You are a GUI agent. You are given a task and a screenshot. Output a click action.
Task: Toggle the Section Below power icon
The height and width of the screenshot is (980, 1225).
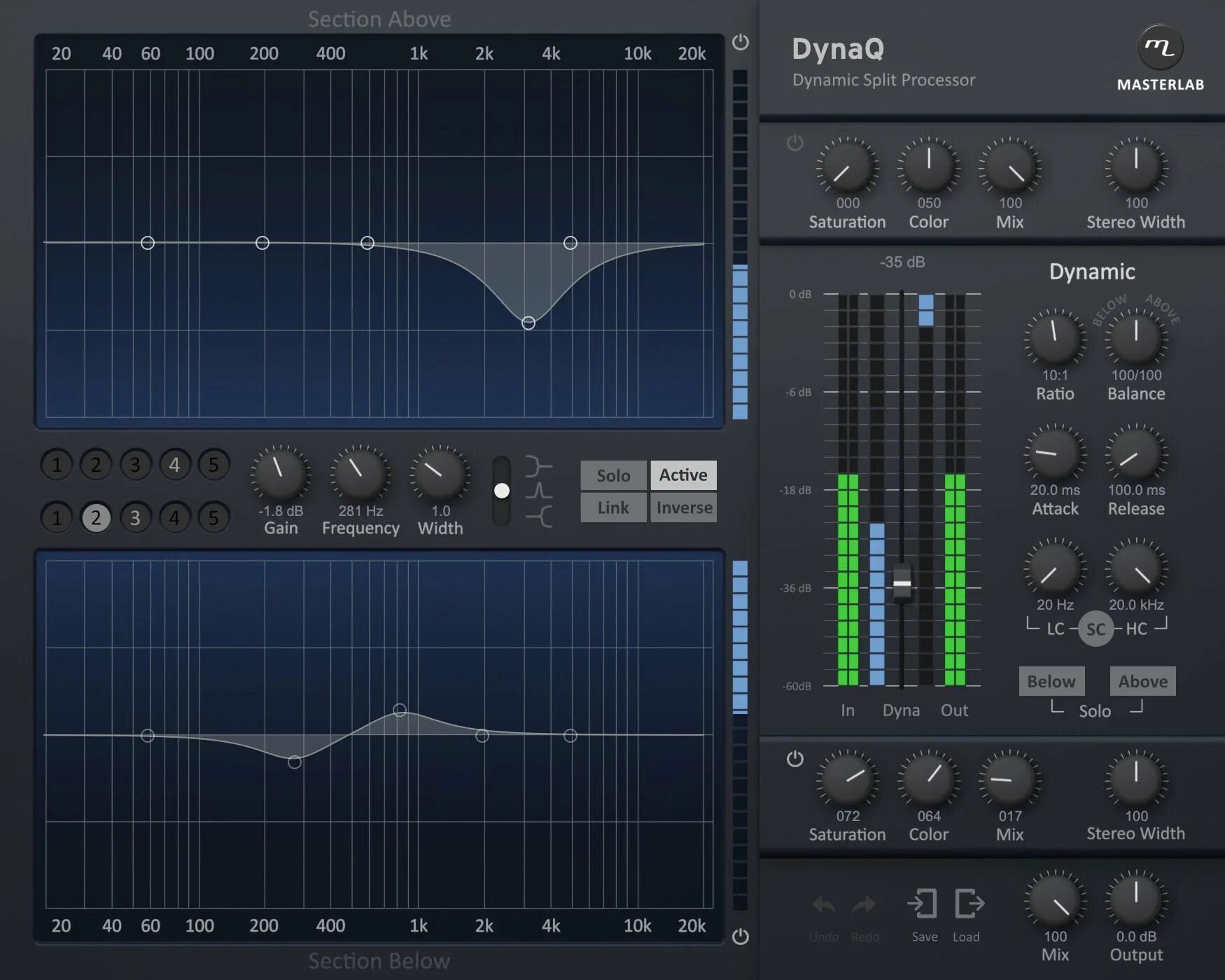740,936
